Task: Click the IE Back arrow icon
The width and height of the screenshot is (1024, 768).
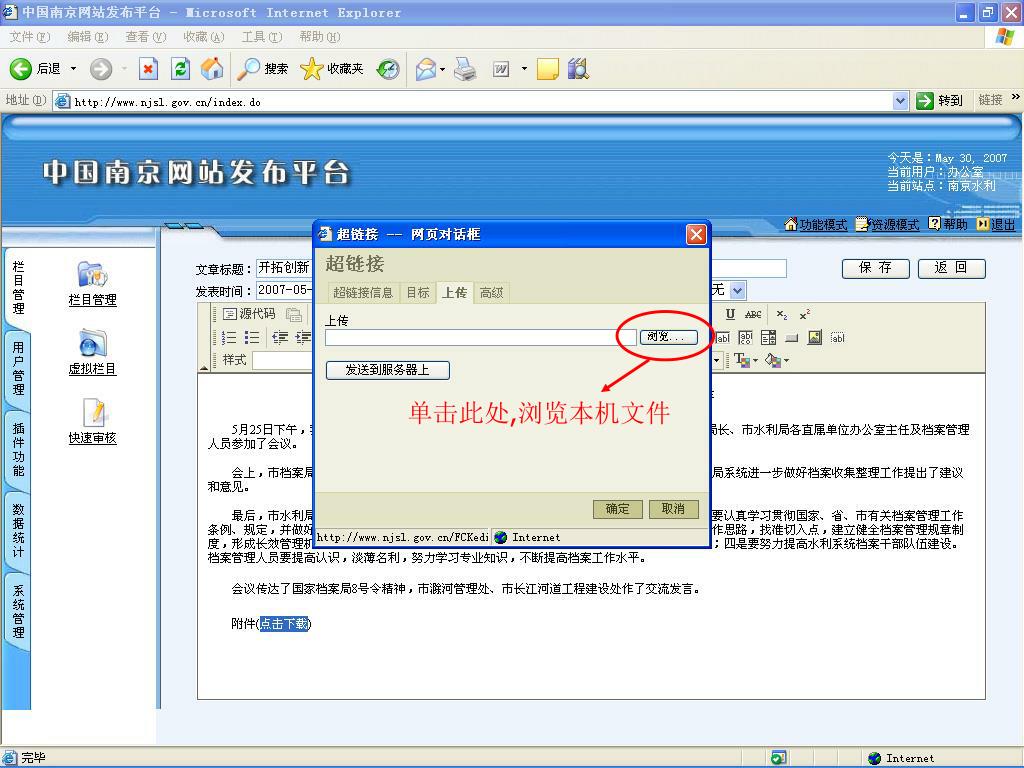Action: coord(20,69)
